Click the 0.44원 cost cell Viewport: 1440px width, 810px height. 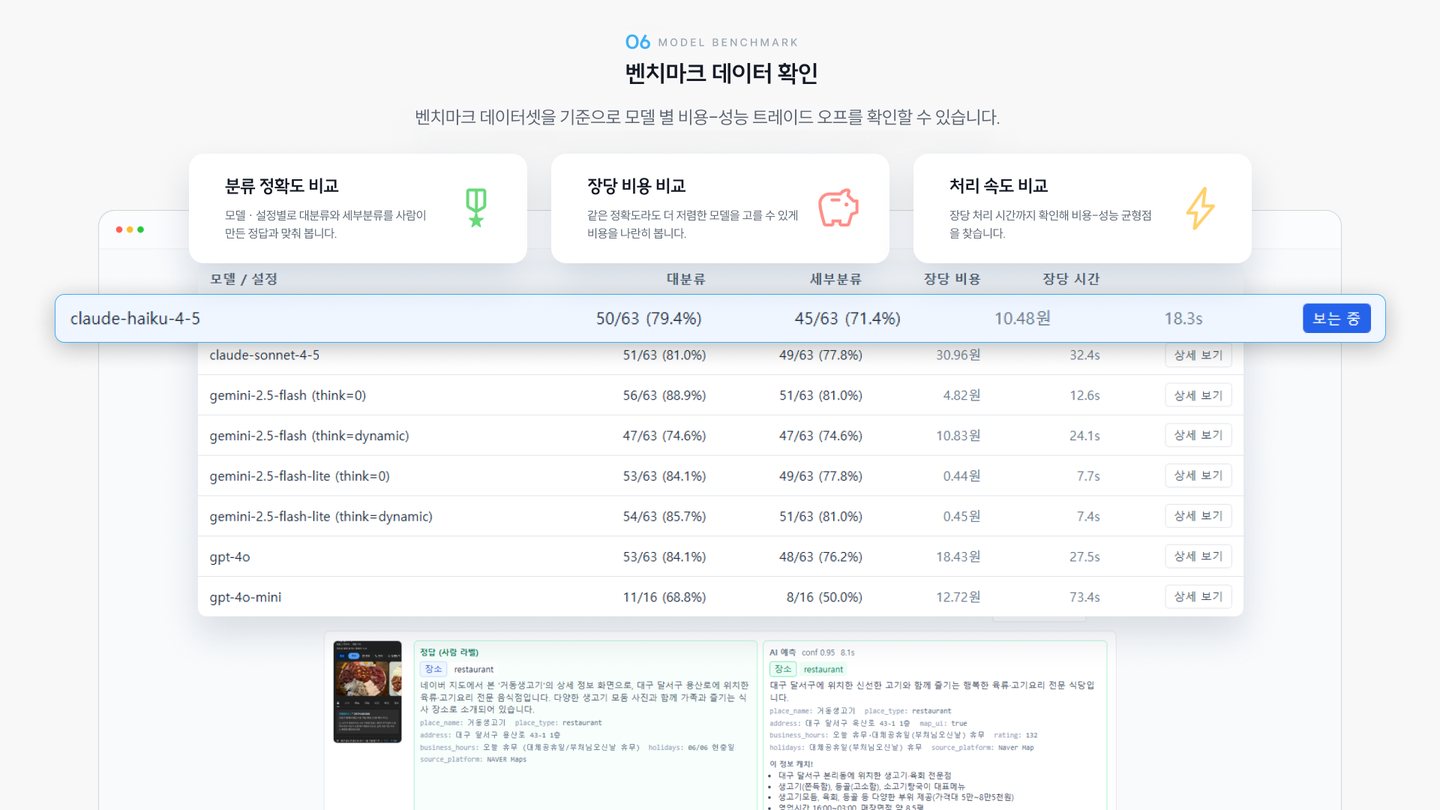tap(962, 476)
